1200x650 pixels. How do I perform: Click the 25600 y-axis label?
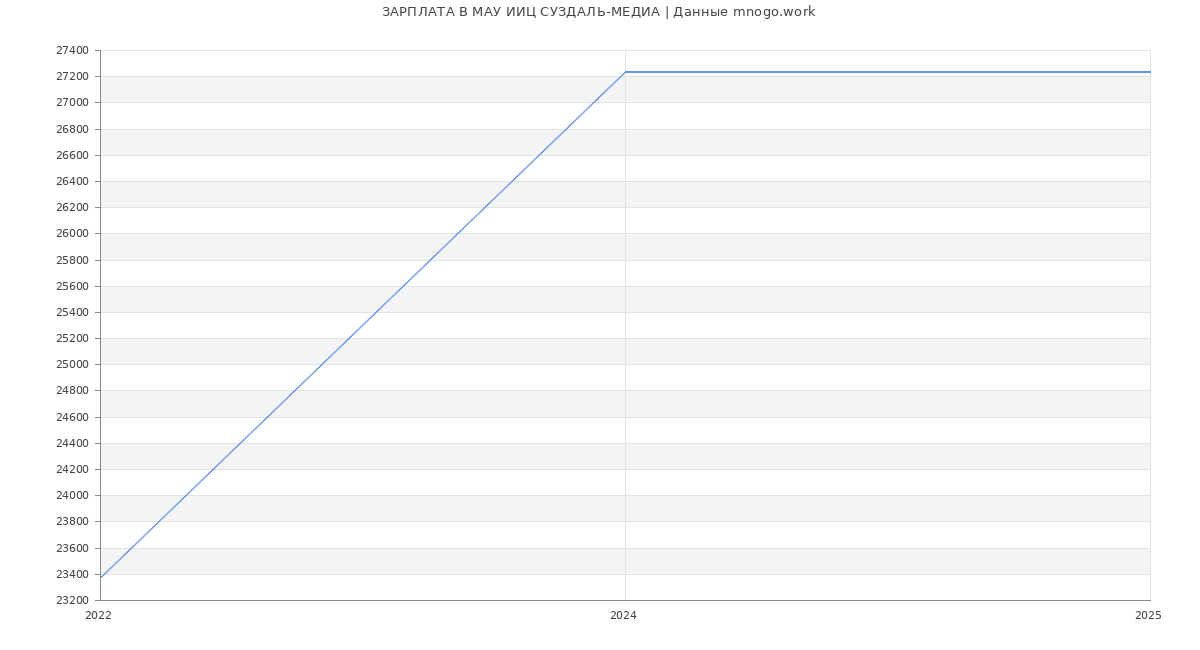click(x=72, y=286)
